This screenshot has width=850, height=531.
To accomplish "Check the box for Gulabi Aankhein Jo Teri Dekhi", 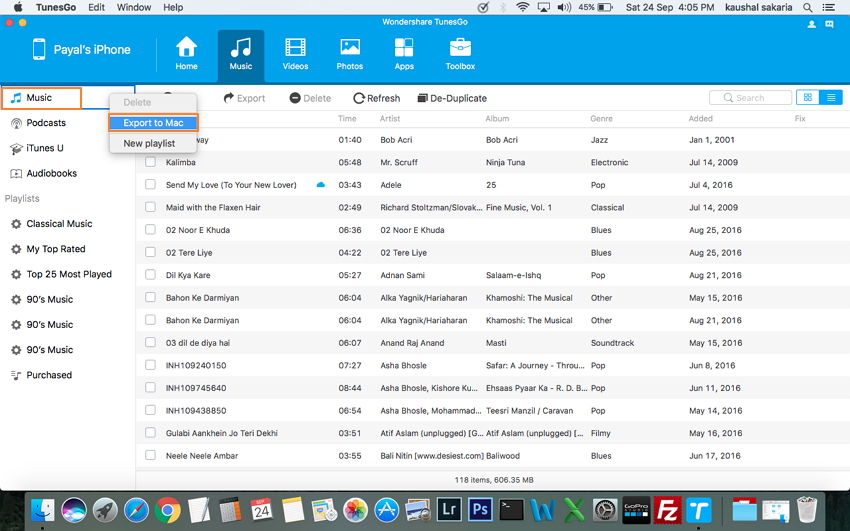I will click(x=150, y=433).
